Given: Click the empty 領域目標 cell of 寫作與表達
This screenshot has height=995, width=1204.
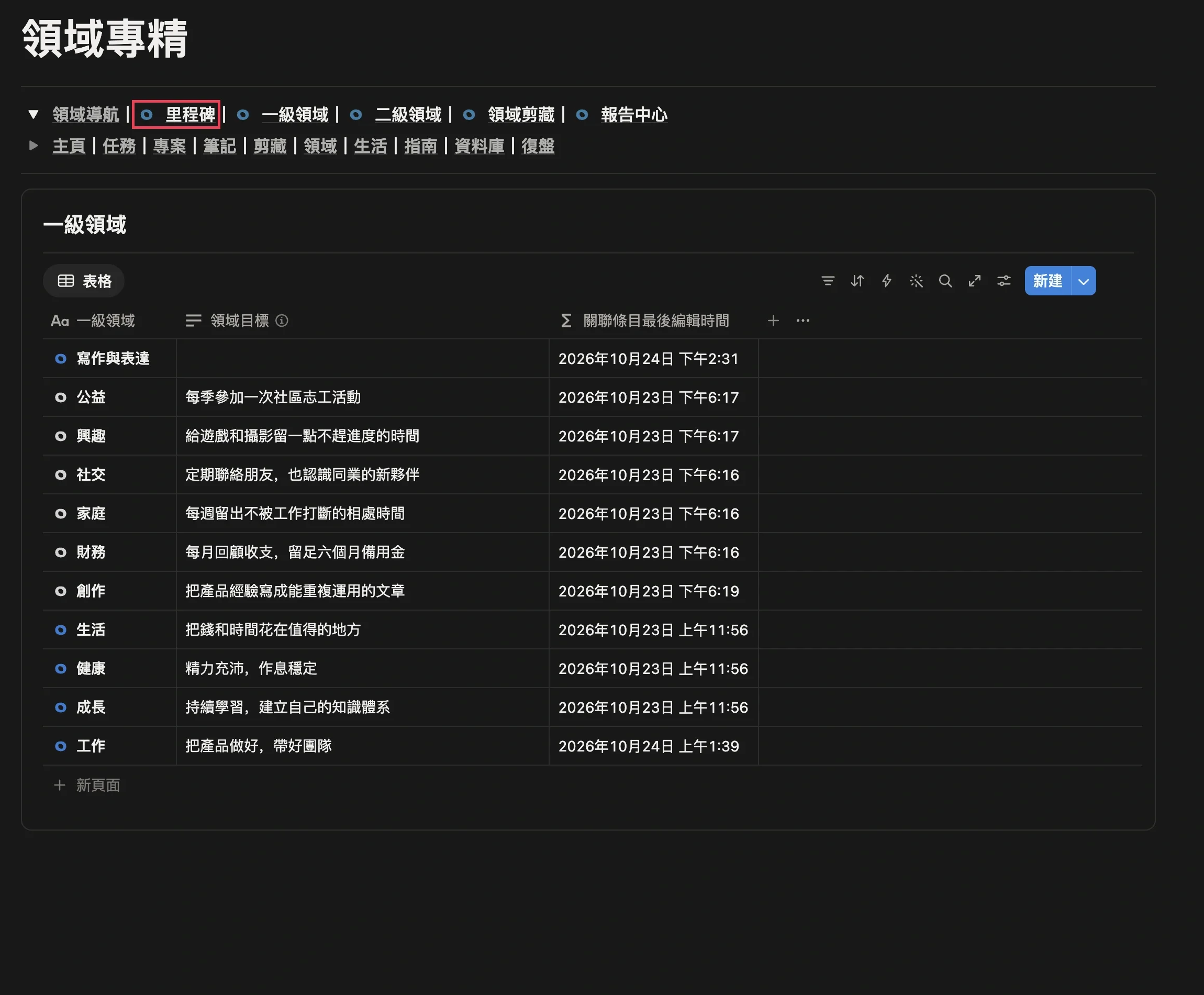Looking at the screenshot, I should point(363,358).
